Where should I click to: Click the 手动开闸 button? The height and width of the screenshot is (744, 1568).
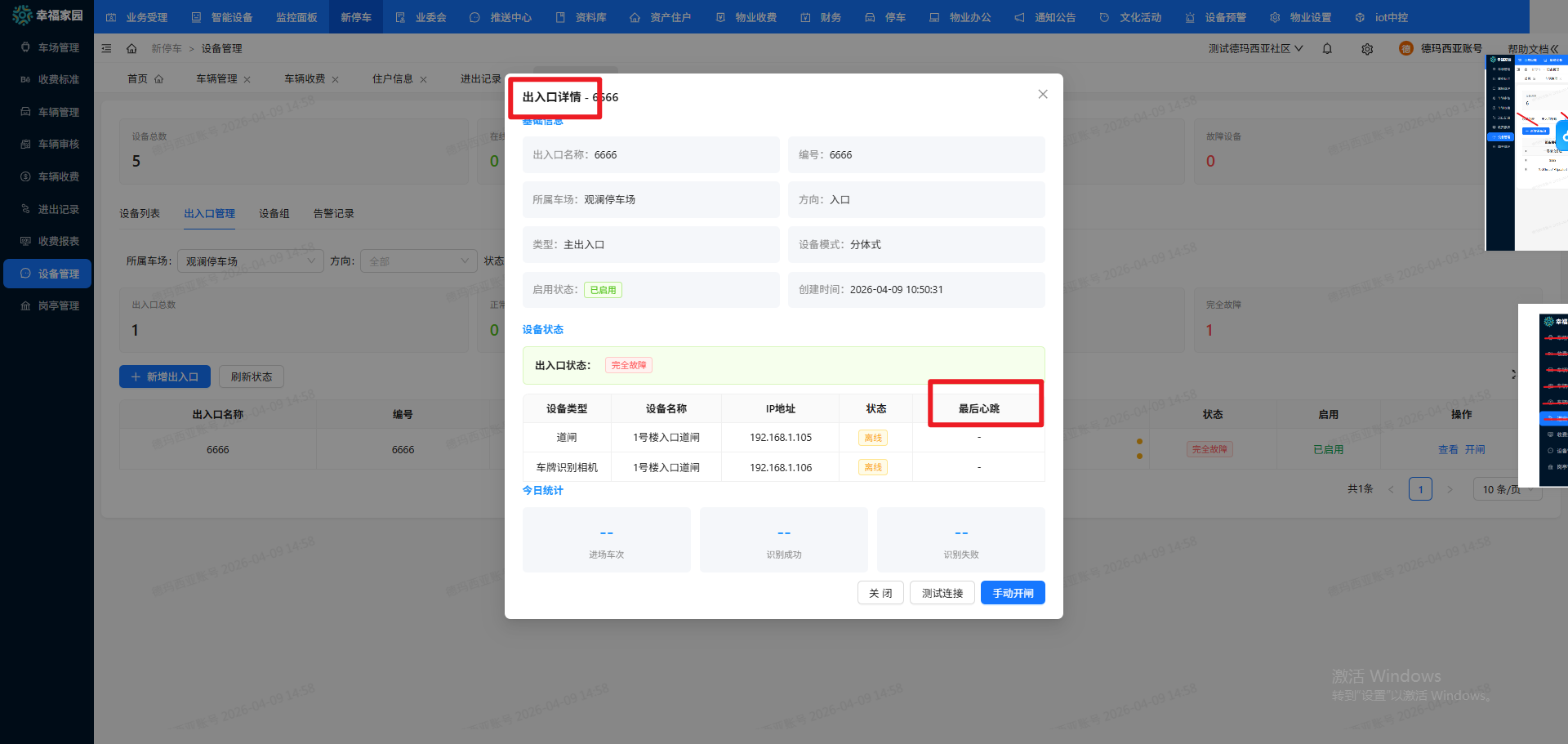coord(1013,593)
